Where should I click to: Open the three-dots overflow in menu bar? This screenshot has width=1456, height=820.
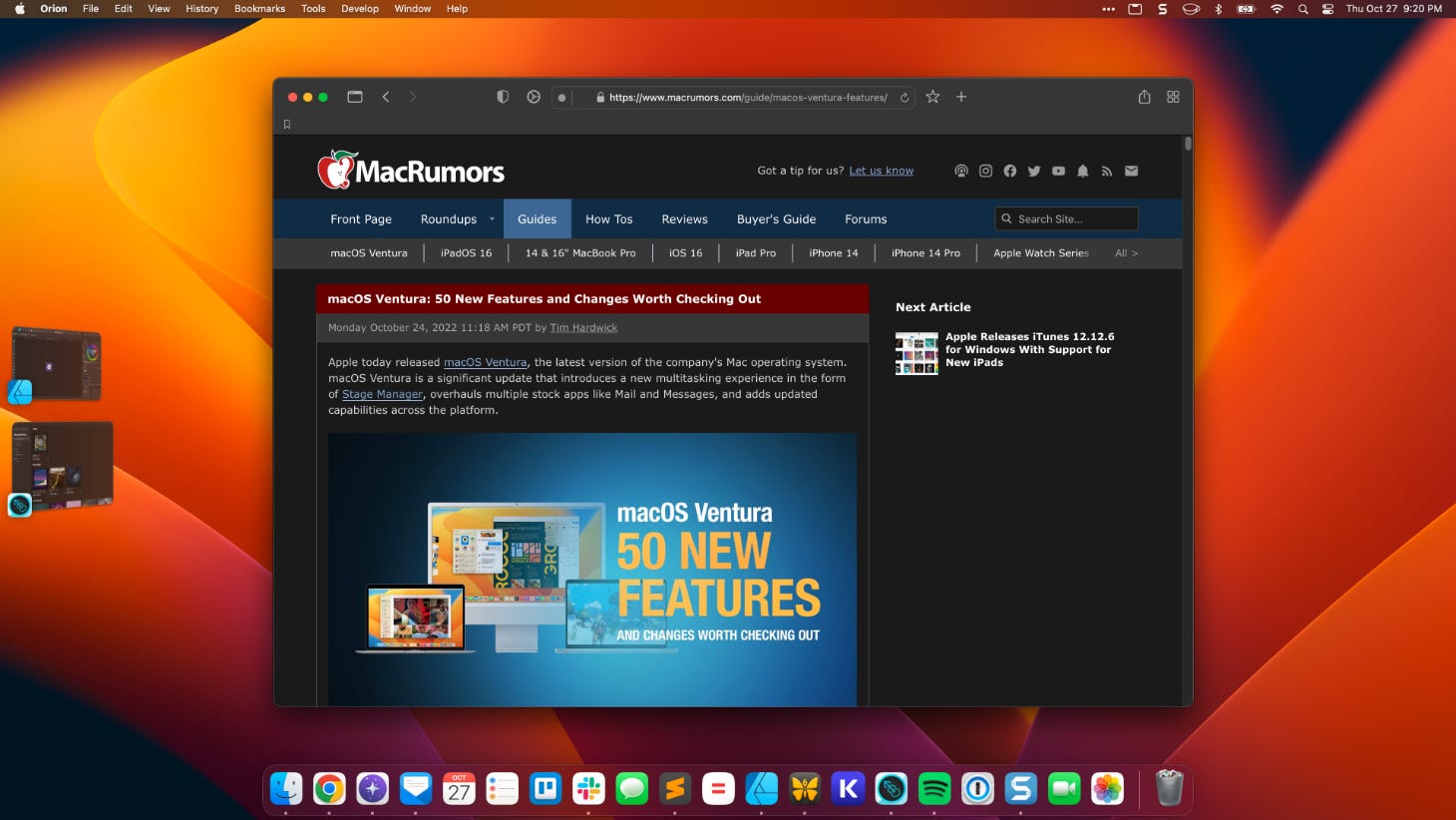1108,9
